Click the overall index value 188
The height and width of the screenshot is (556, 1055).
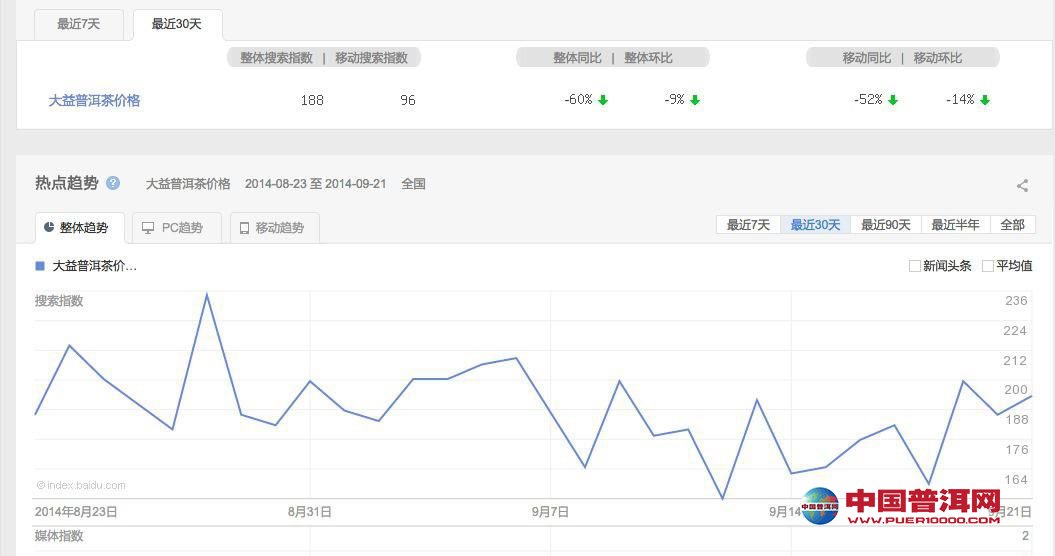(x=312, y=100)
